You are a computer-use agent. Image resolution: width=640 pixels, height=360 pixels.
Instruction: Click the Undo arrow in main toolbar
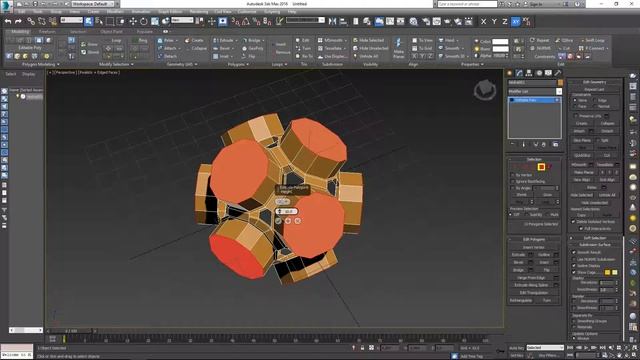pyautogui.click(x=8, y=22)
